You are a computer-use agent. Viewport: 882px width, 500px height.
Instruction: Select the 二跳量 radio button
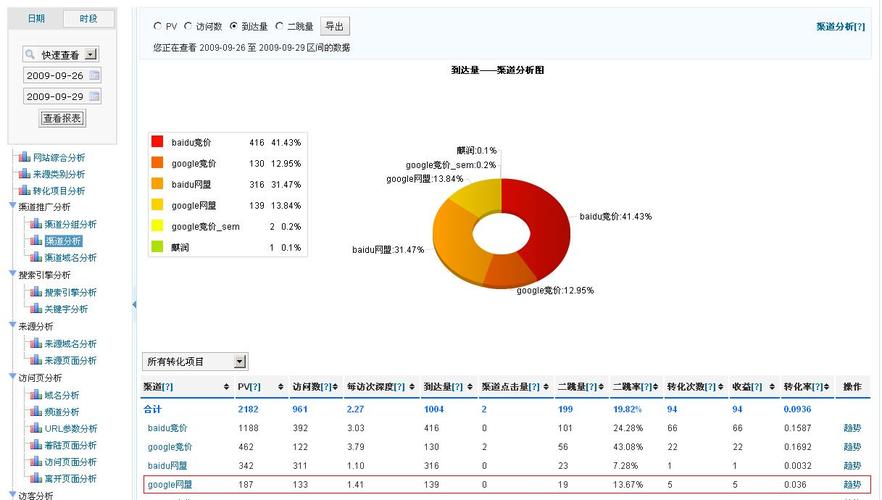[x=280, y=26]
